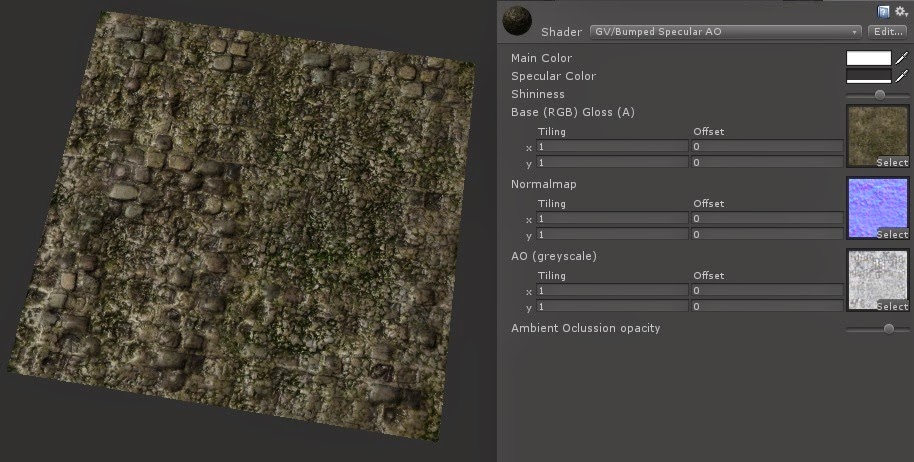
Task: Click the Specular Color label
Action: click(553, 76)
